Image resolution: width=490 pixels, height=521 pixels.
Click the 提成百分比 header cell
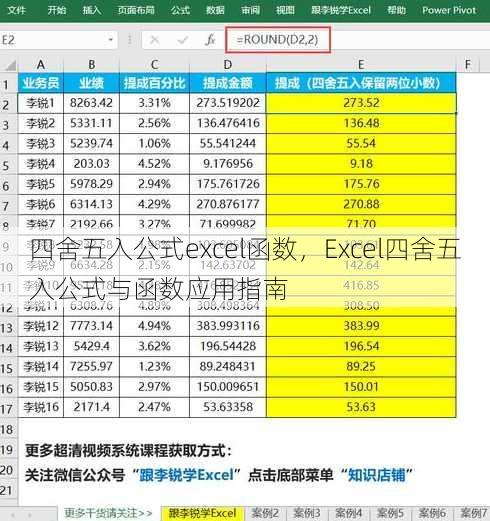coord(154,83)
